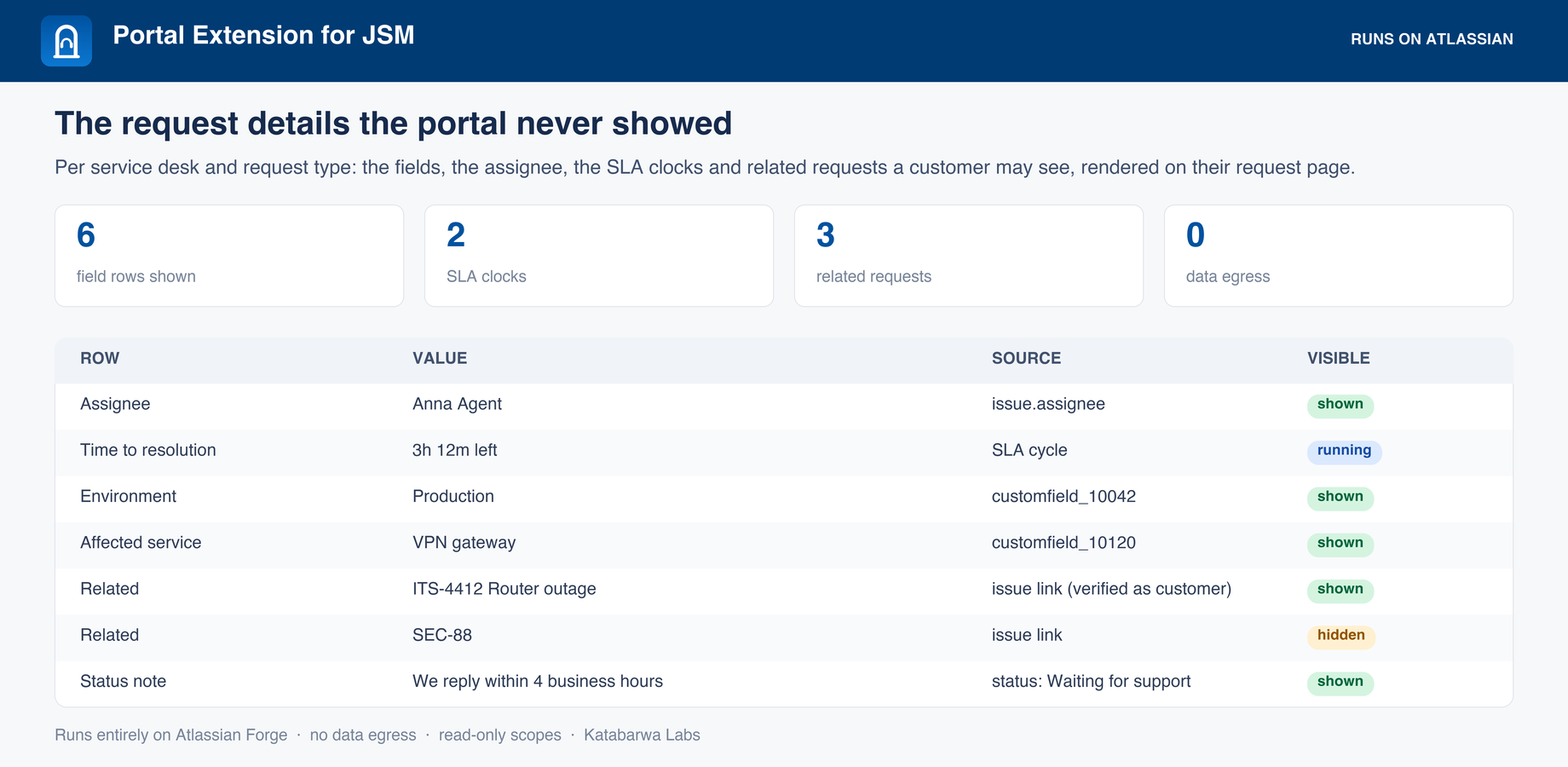Select the 3 related requests card

pyautogui.click(x=969, y=256)
